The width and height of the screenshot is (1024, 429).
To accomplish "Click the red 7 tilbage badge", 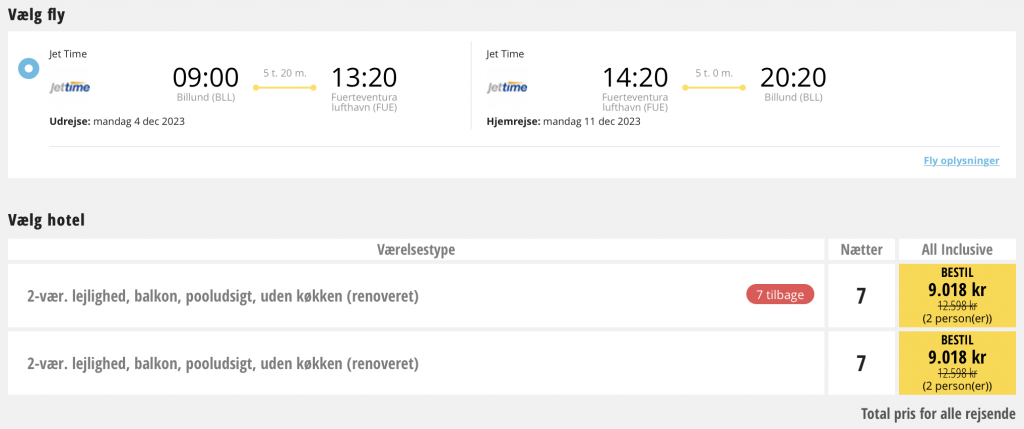I will pos(780,294).
